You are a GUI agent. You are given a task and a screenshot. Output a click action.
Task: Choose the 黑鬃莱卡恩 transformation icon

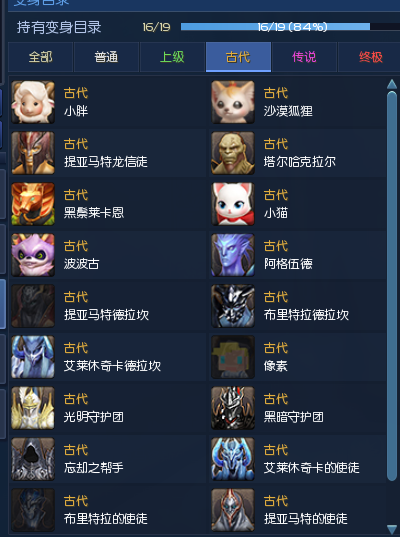pos(33,204)
